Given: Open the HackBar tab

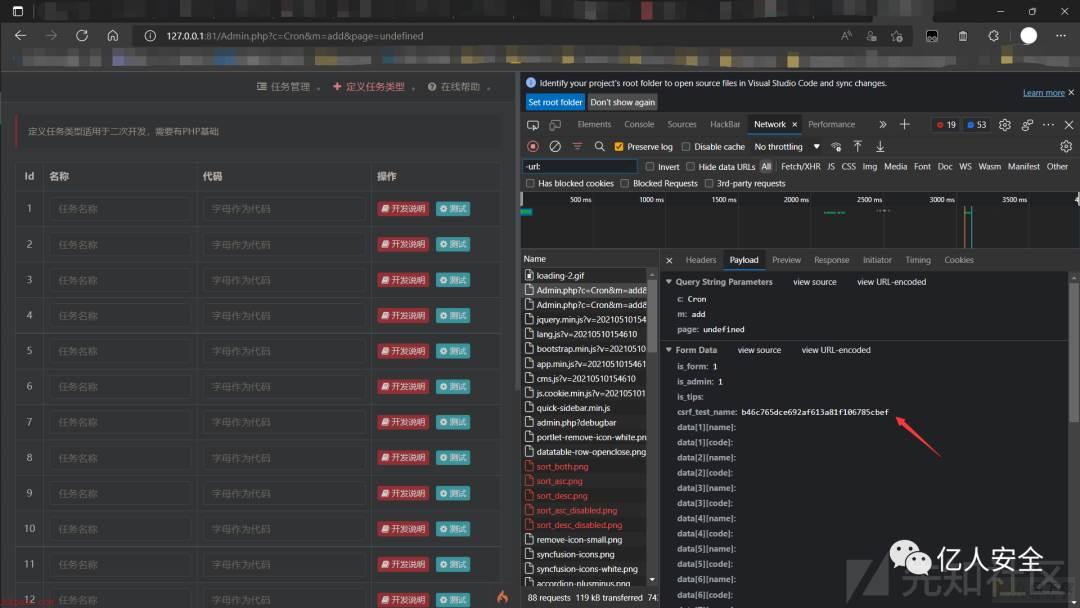Looking at the screenshot, I should point(725,125).
